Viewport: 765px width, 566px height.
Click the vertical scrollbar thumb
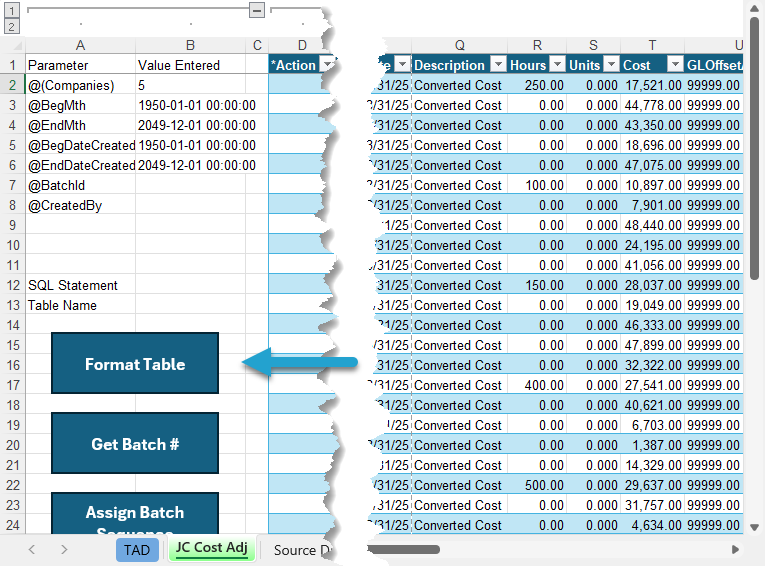tap(754, 148)
